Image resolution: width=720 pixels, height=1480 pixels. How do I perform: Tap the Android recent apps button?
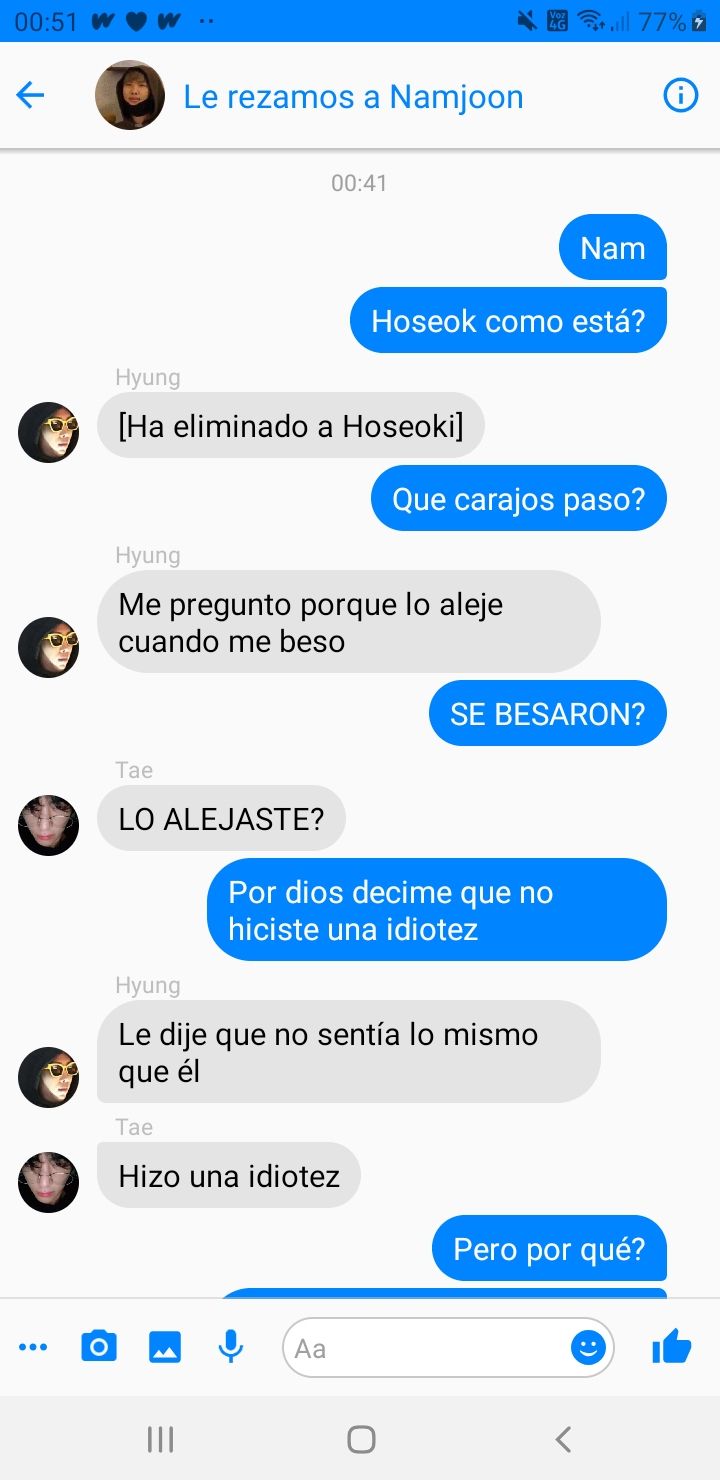click(x=160, y=1439)
